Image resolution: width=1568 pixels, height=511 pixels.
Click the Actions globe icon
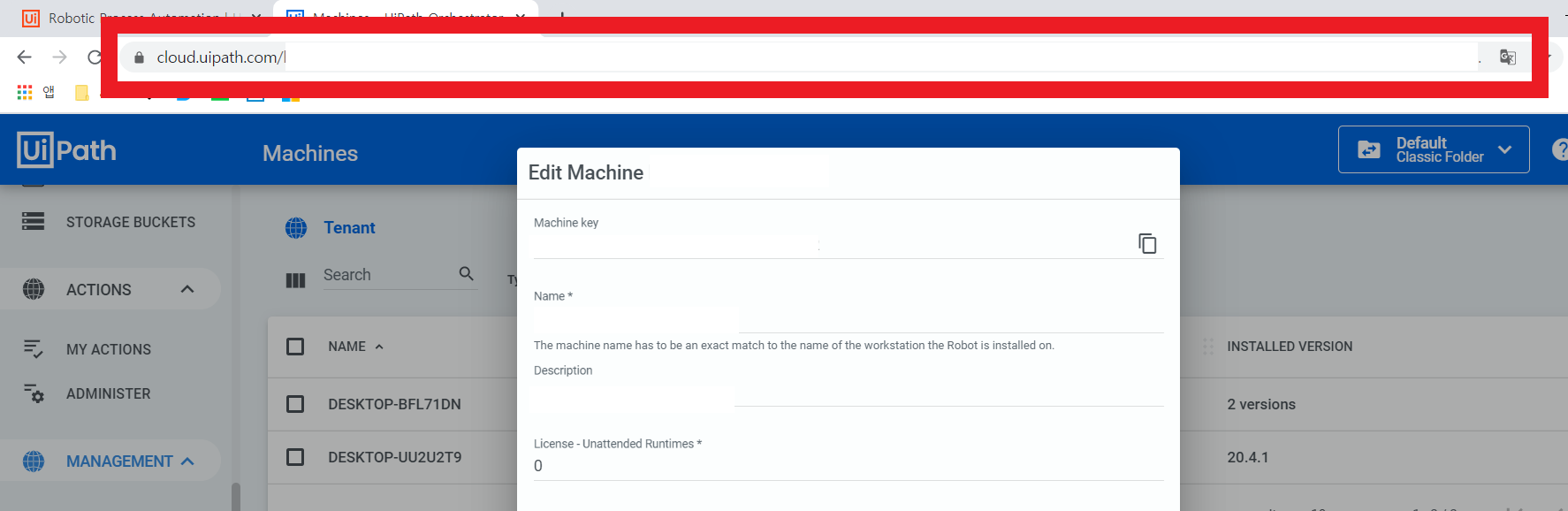pos(34,289)
